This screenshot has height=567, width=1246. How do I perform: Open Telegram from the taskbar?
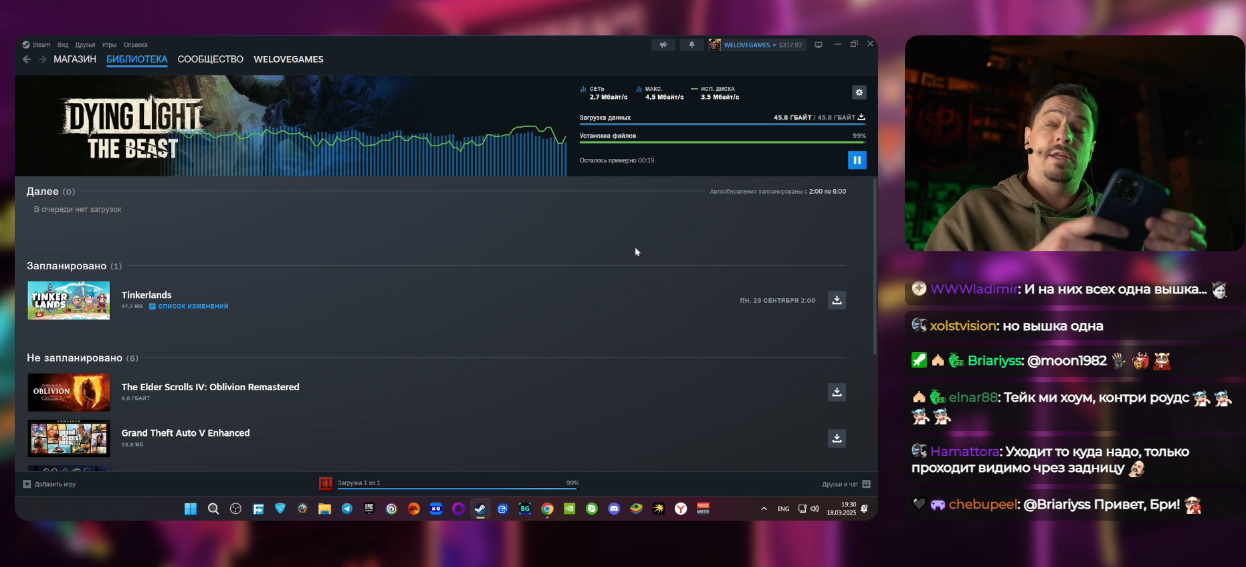point(347,509)
